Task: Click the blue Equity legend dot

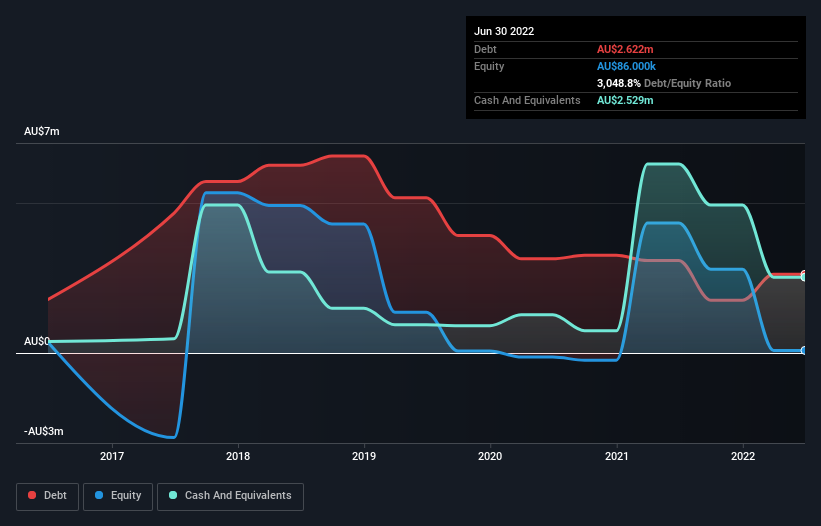Action: 99,495
